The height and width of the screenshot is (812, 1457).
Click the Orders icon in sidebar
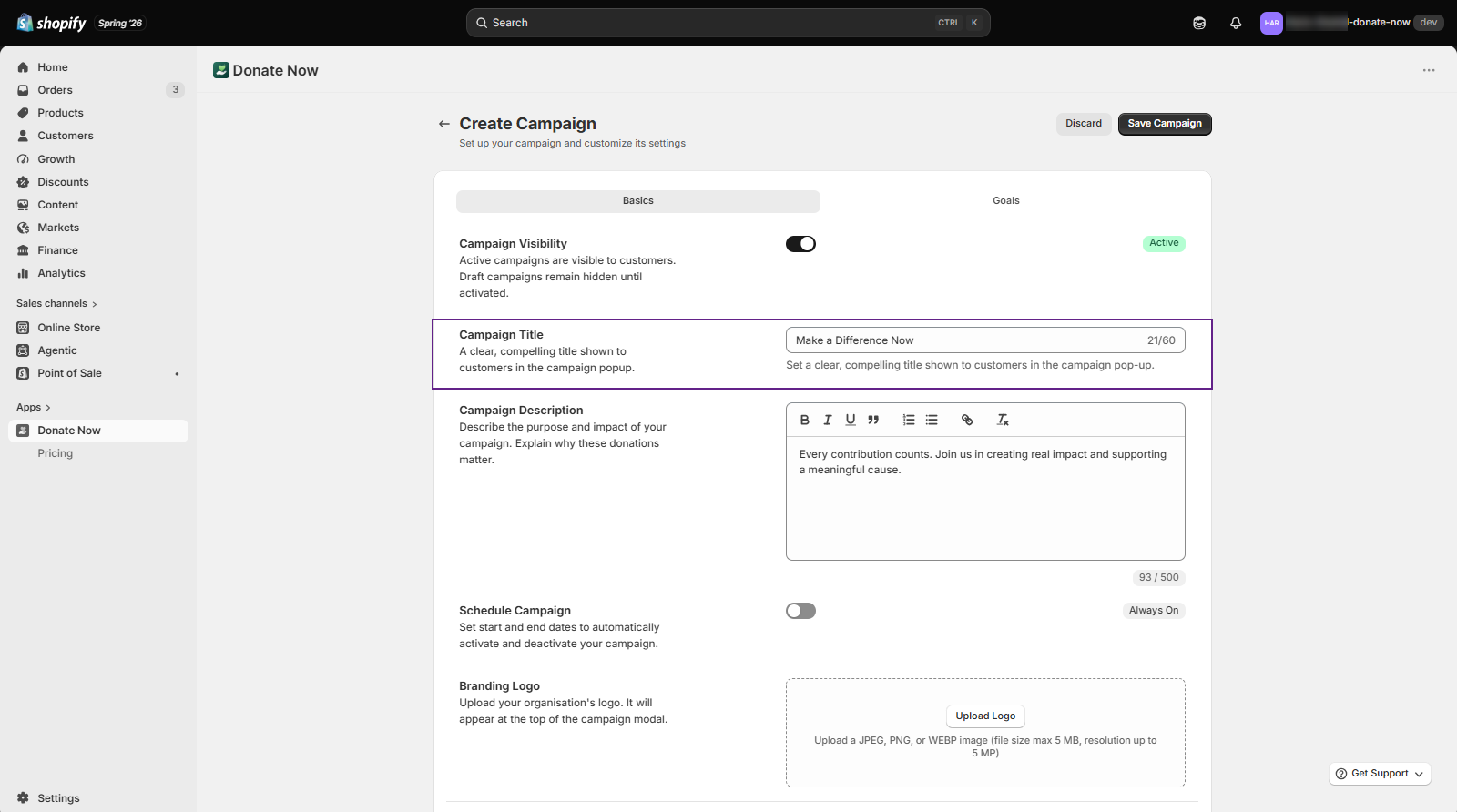23,90
